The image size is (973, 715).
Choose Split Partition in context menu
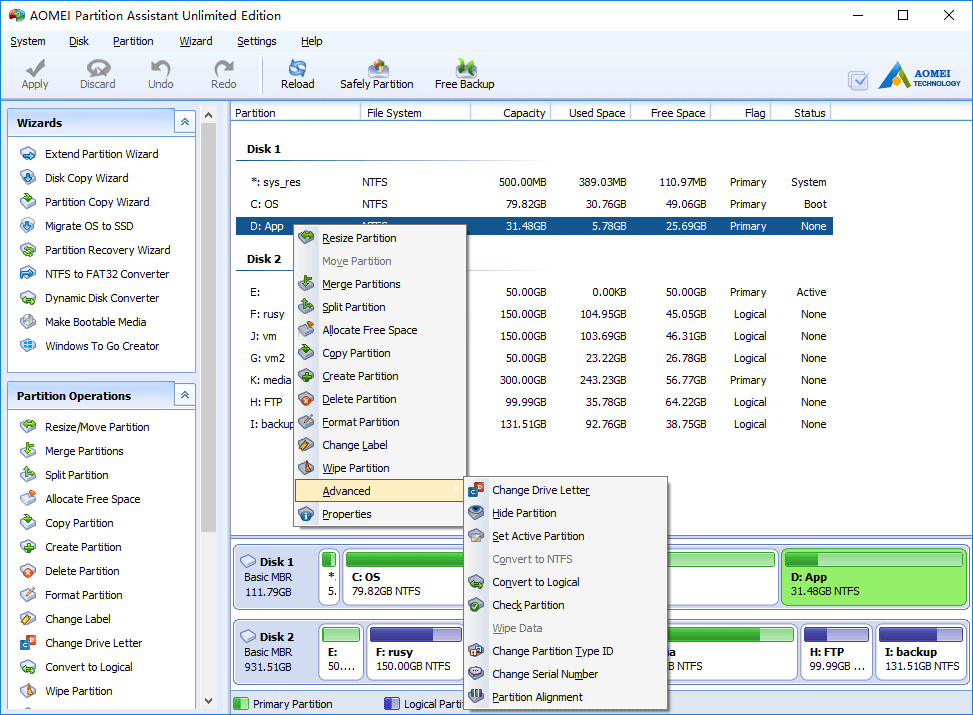click(380, 307)
